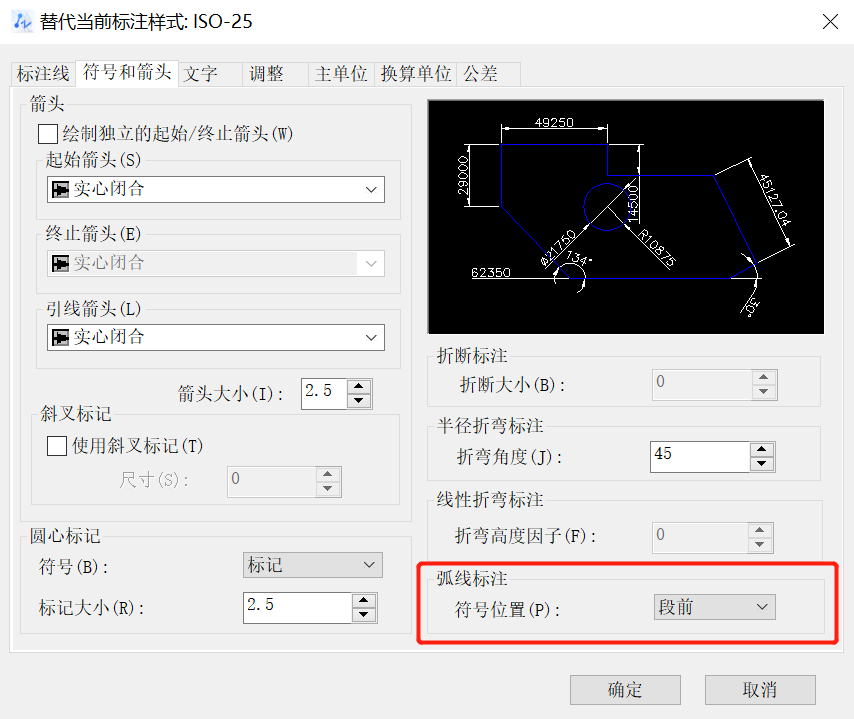Open the 弧线标注 符号位置 dropdown

[715, 607]
